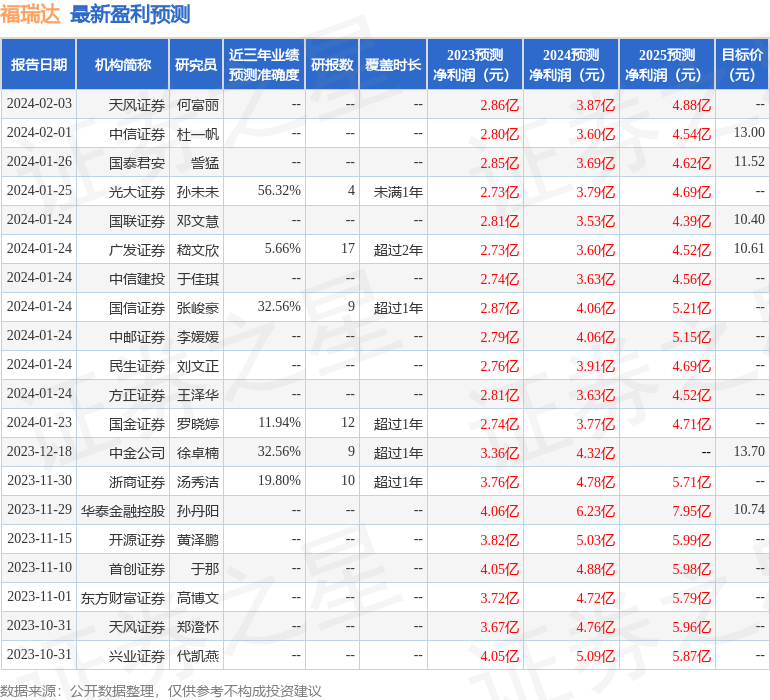The height and width of the screenshot is (700, 770).
Task: Click target price 10.40
Action: [x=749, y=220]
